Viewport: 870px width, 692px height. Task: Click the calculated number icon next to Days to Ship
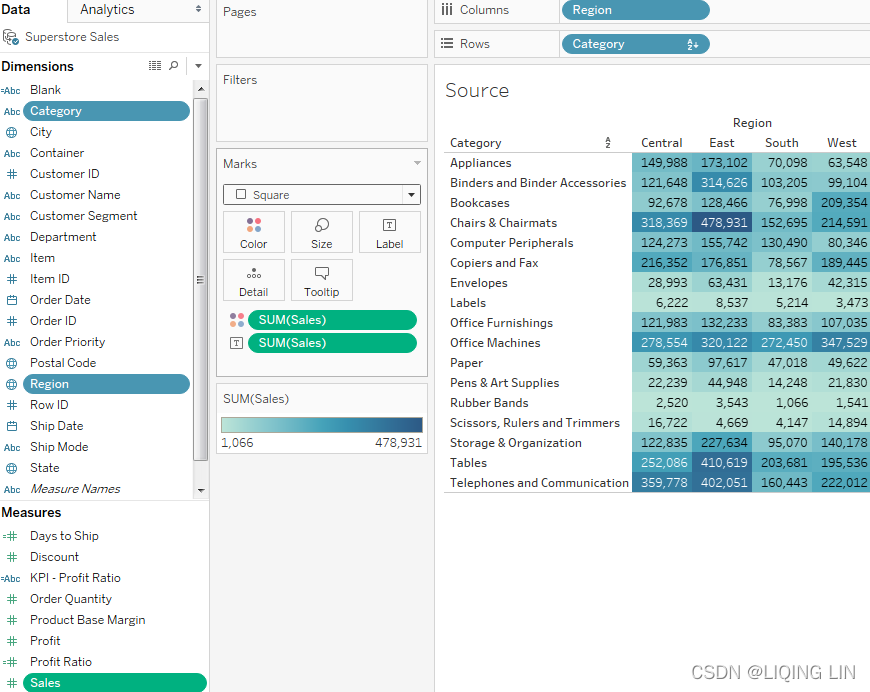coord(10,536)
